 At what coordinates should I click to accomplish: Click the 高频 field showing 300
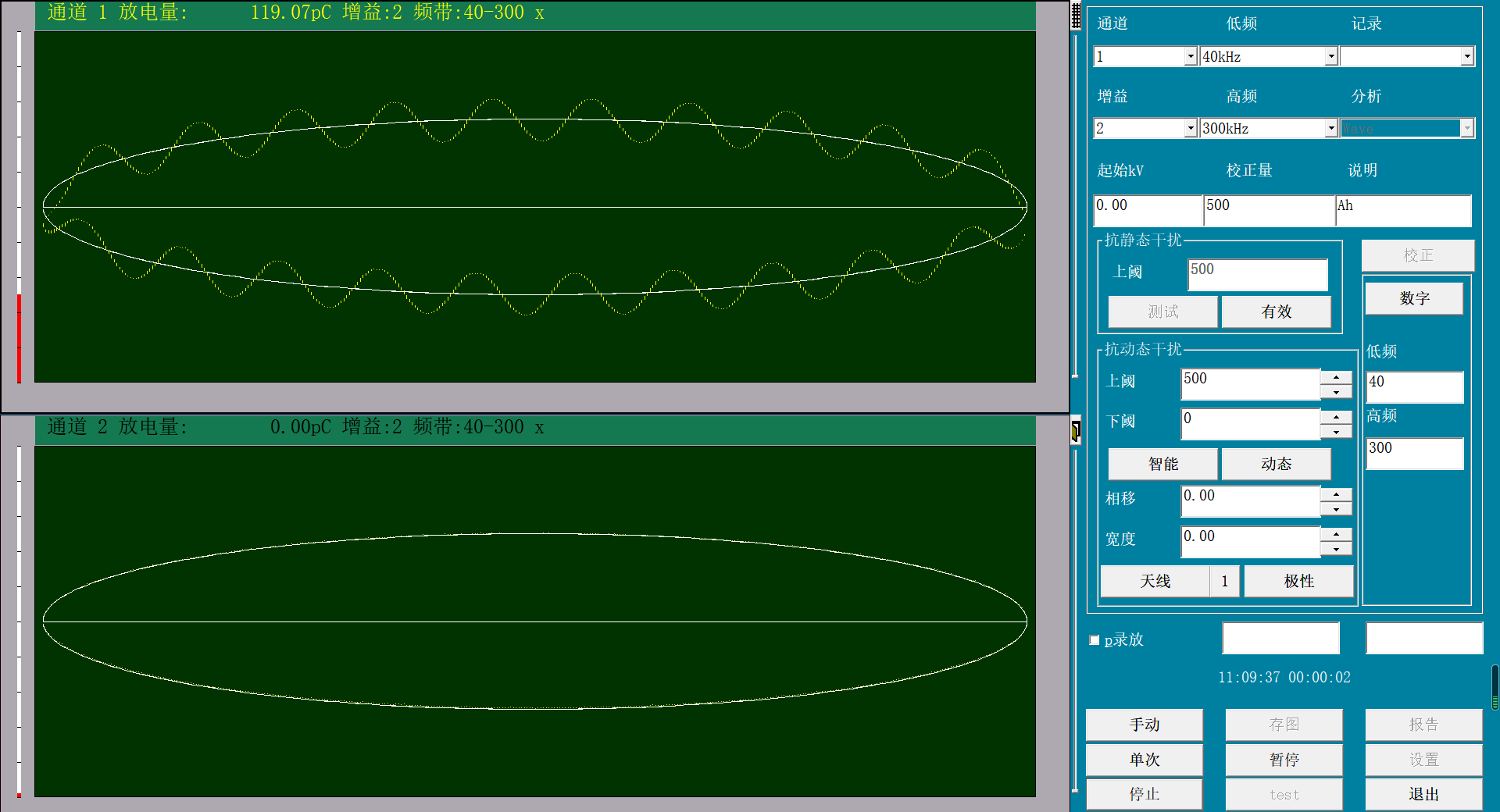click(1415, 454)
